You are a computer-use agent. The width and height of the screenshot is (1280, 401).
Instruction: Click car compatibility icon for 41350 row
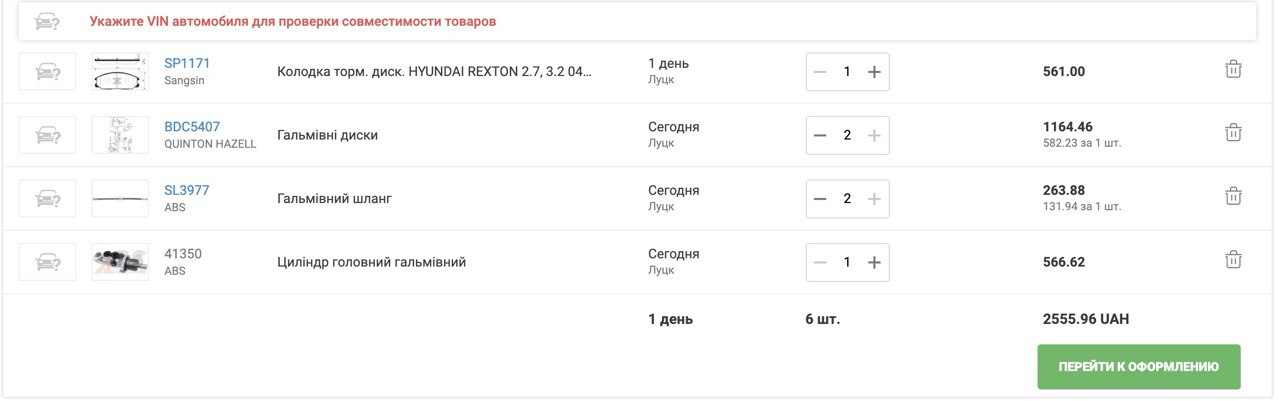tap(48, 262)
